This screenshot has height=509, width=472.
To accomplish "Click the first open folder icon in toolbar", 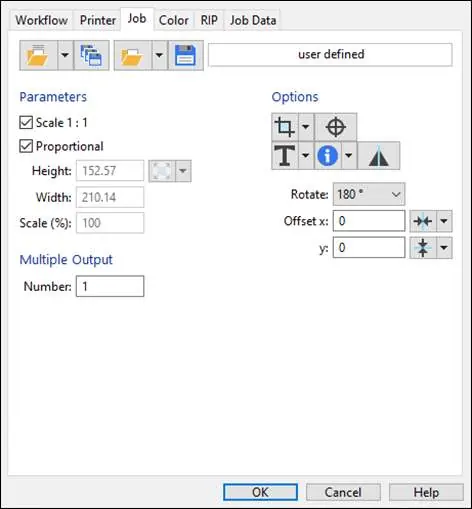I will [38, 55].
